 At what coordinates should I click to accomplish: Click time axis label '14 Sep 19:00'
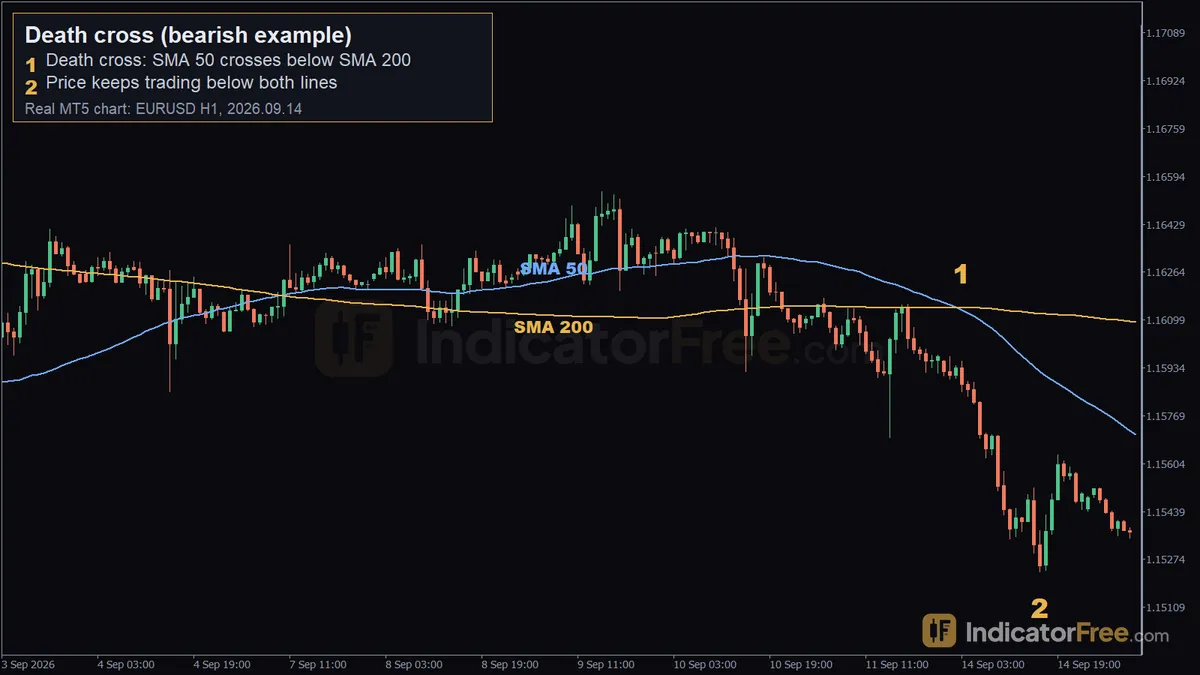click(x=1089, y=664)
